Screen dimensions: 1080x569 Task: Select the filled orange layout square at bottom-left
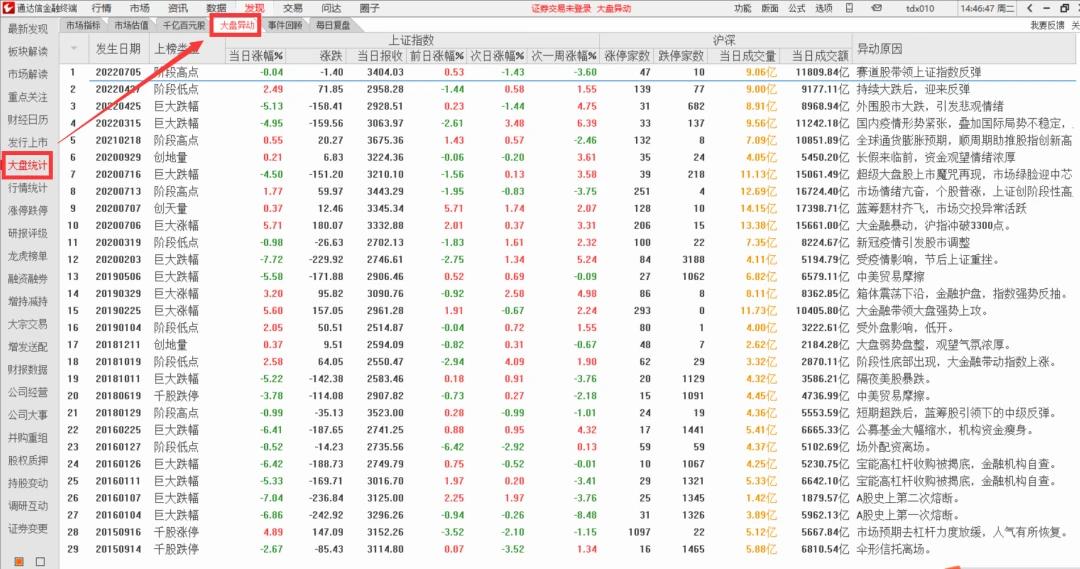pos(19,561)
